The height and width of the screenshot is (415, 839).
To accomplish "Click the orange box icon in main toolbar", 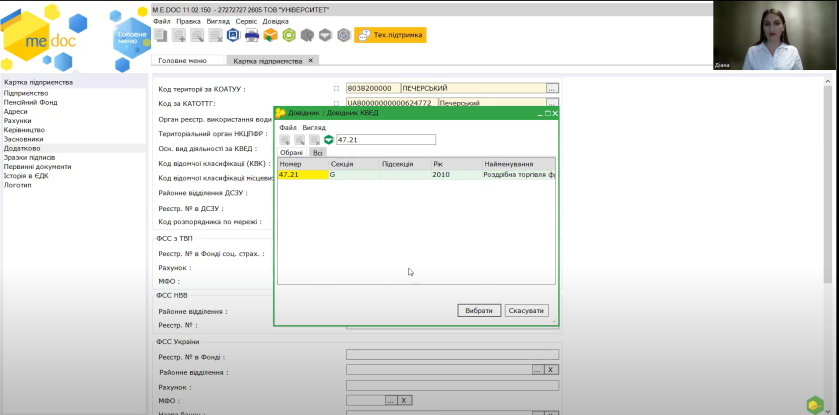I will pyautogui.click(x=270, y=35).
